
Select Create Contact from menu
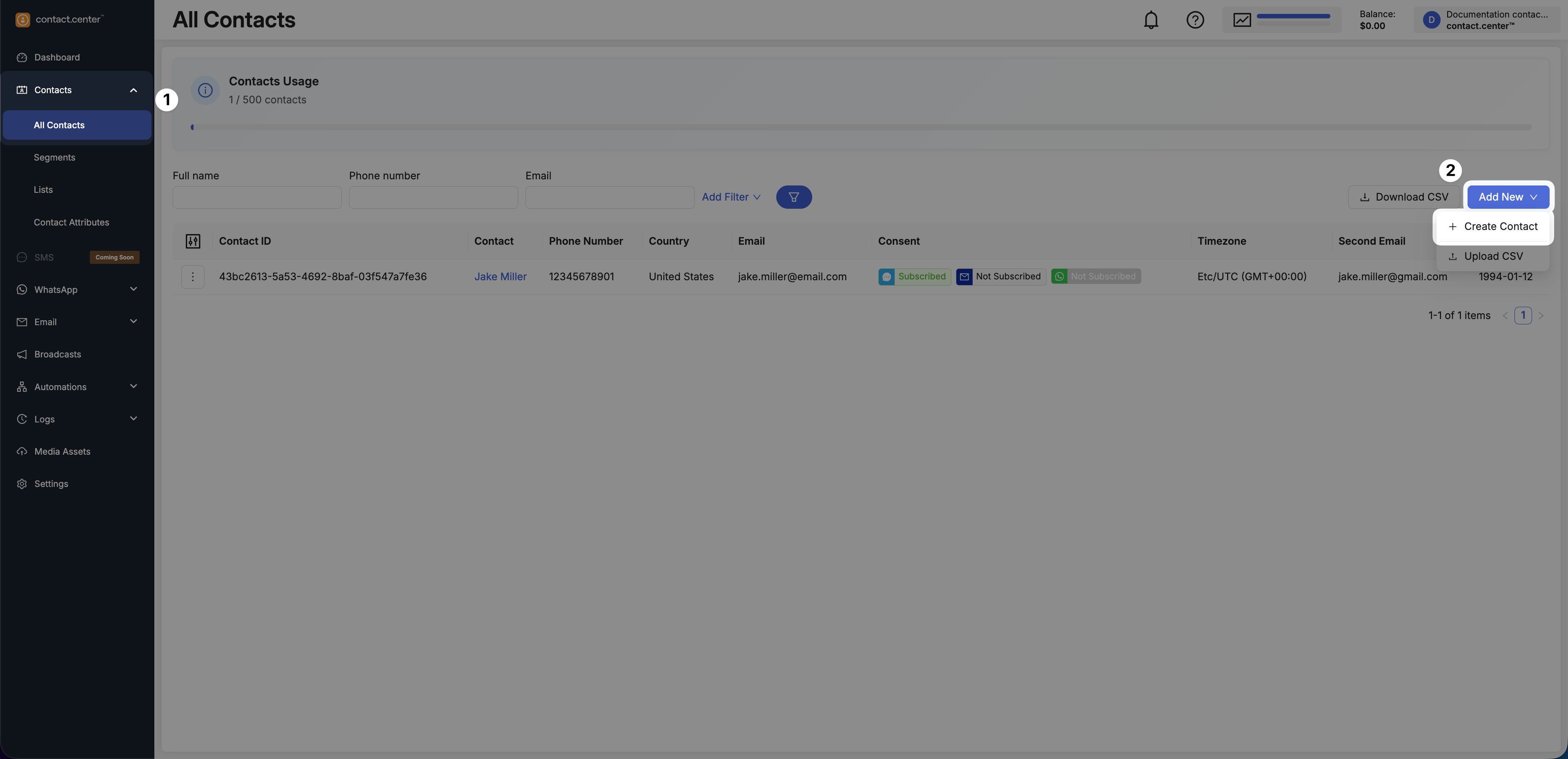1493,227
